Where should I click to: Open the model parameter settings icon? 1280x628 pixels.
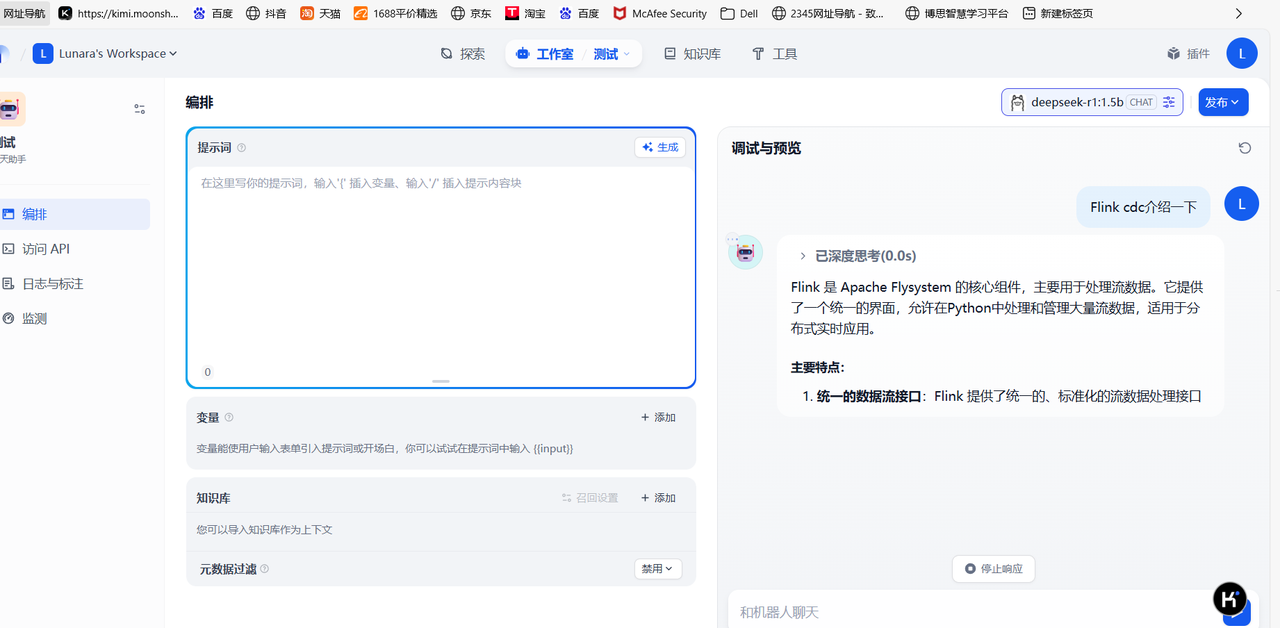coord(1170,101)
